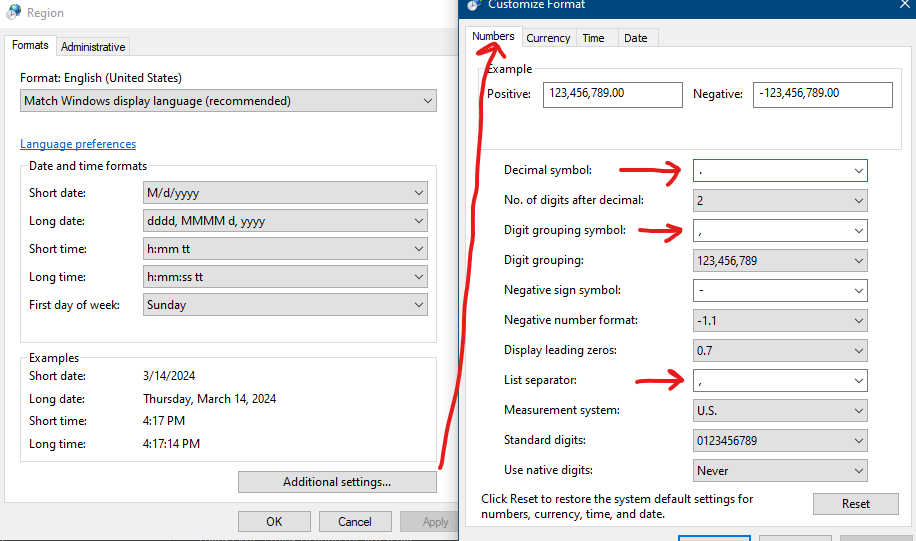
Task: Open the Date tab
Action: pos(636,38)
